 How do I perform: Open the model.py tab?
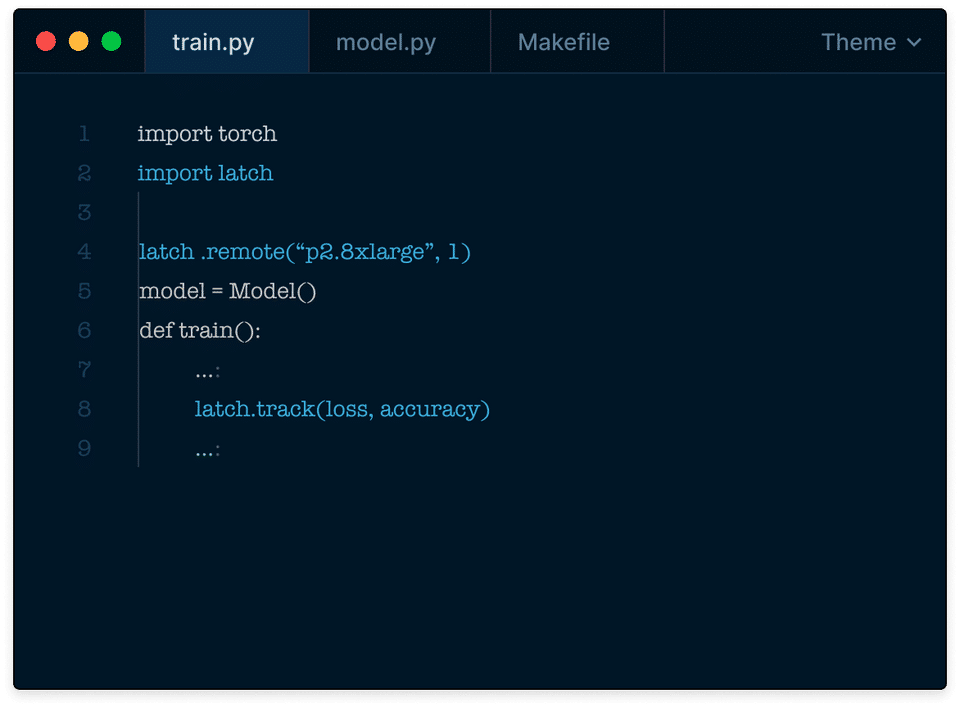tap(399, 42)
